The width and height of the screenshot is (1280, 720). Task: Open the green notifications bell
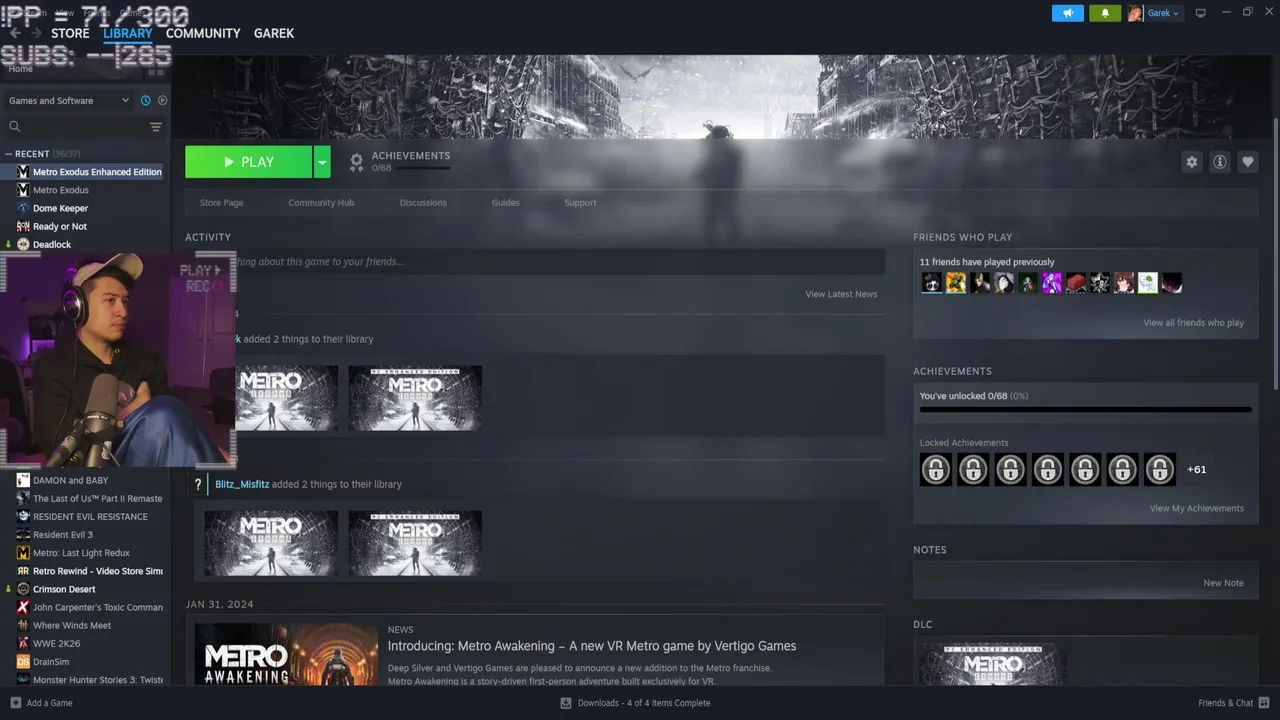click(1105, 13)
